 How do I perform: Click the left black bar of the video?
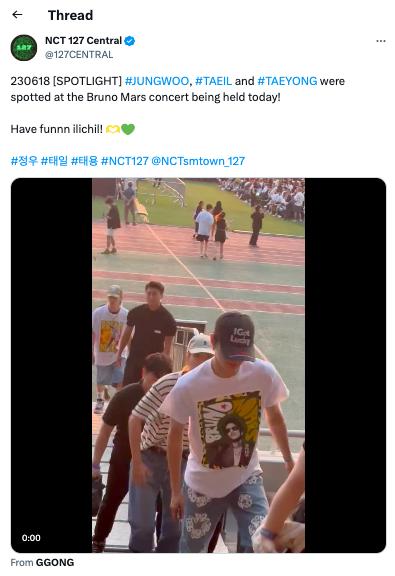(x=51, y=365)
